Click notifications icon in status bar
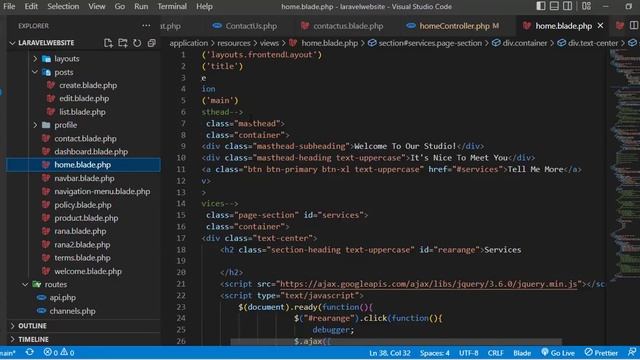640x360 pixels. [632, 352]
